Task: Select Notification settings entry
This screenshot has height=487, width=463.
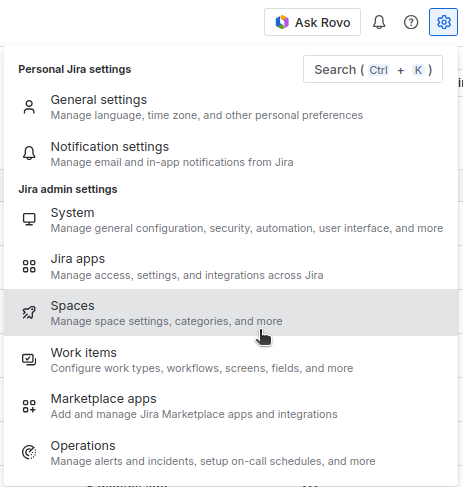Action: pyautogui.click(x=231, y=154)
